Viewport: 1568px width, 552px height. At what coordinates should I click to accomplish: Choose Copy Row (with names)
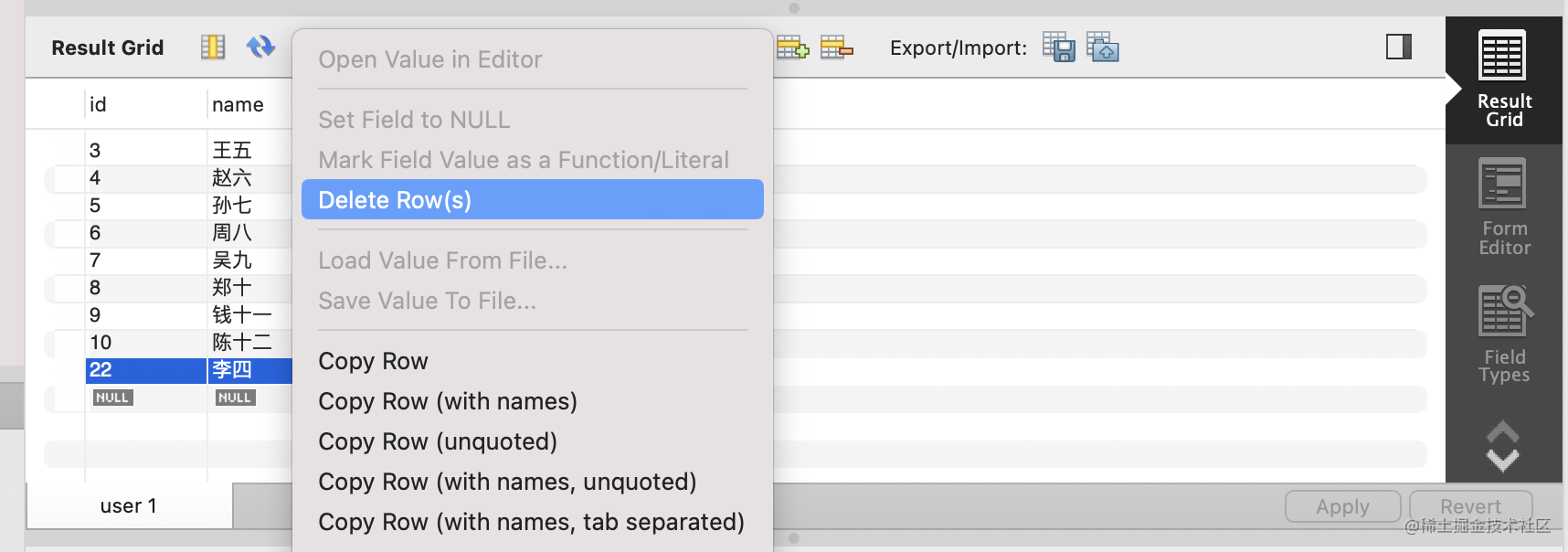pyautogui.click(x=448, y=401)
